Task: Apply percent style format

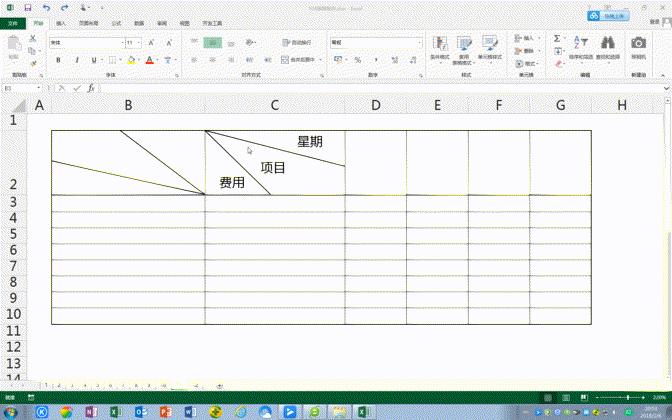Action: [x=358, y=60]
